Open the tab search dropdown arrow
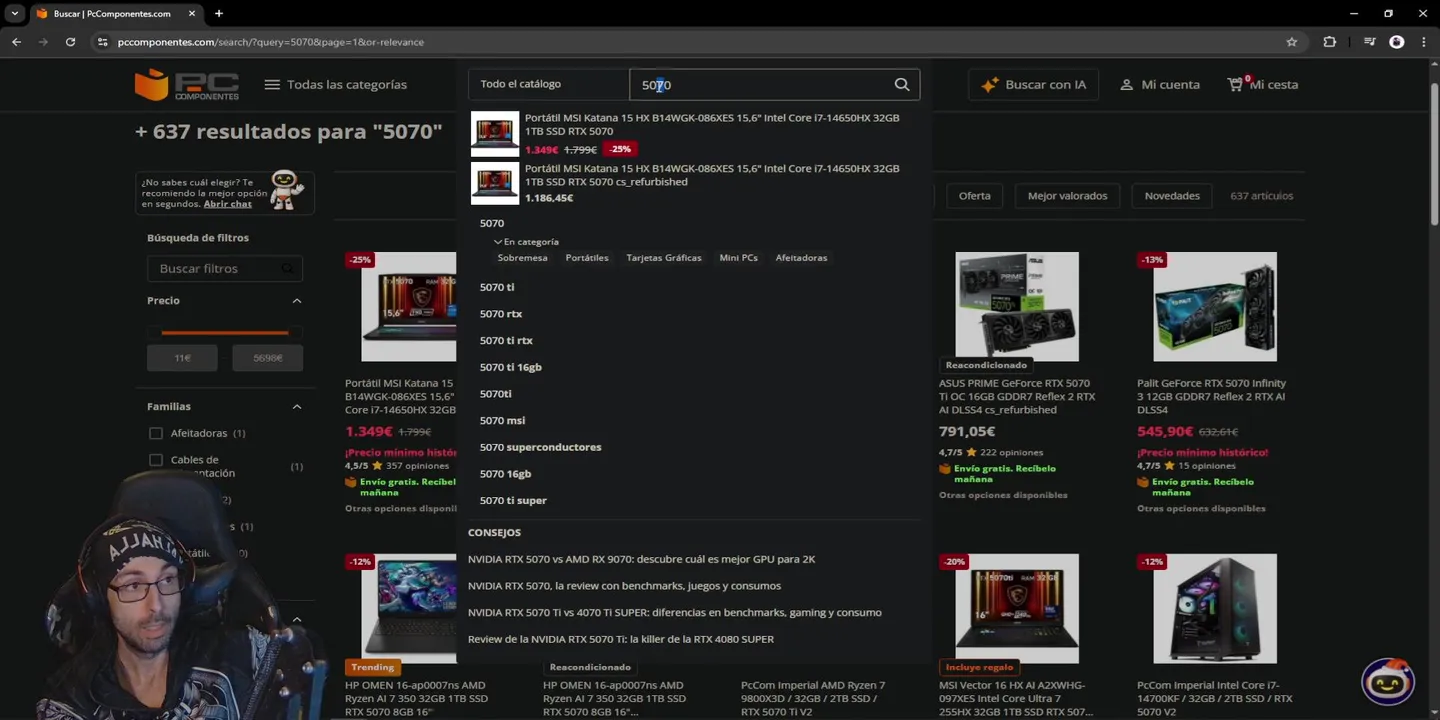The image size is (1440, 720). tap(14, 14)
